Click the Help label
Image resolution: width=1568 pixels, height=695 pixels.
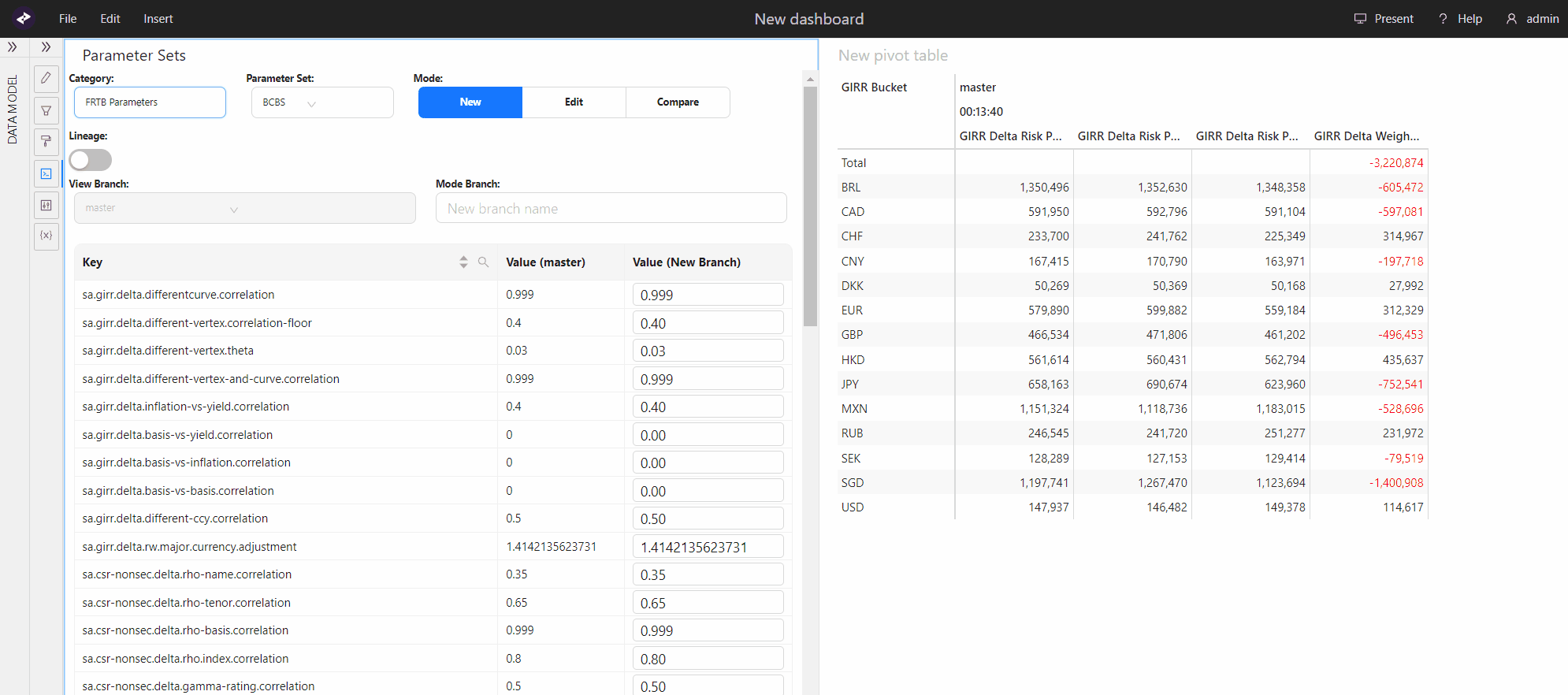point(1470,18)
